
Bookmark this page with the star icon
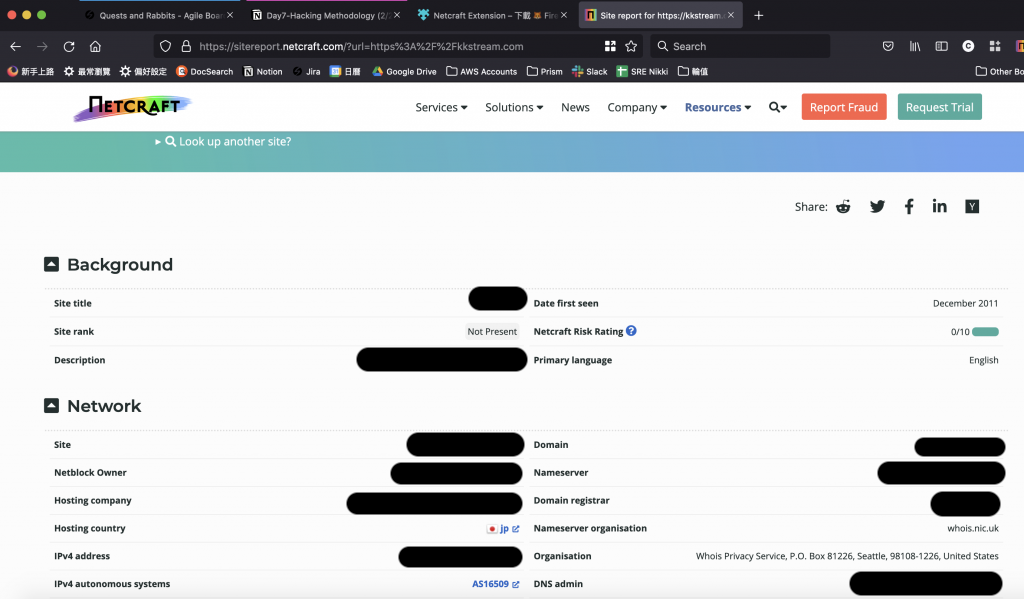[x=631, y=46]
